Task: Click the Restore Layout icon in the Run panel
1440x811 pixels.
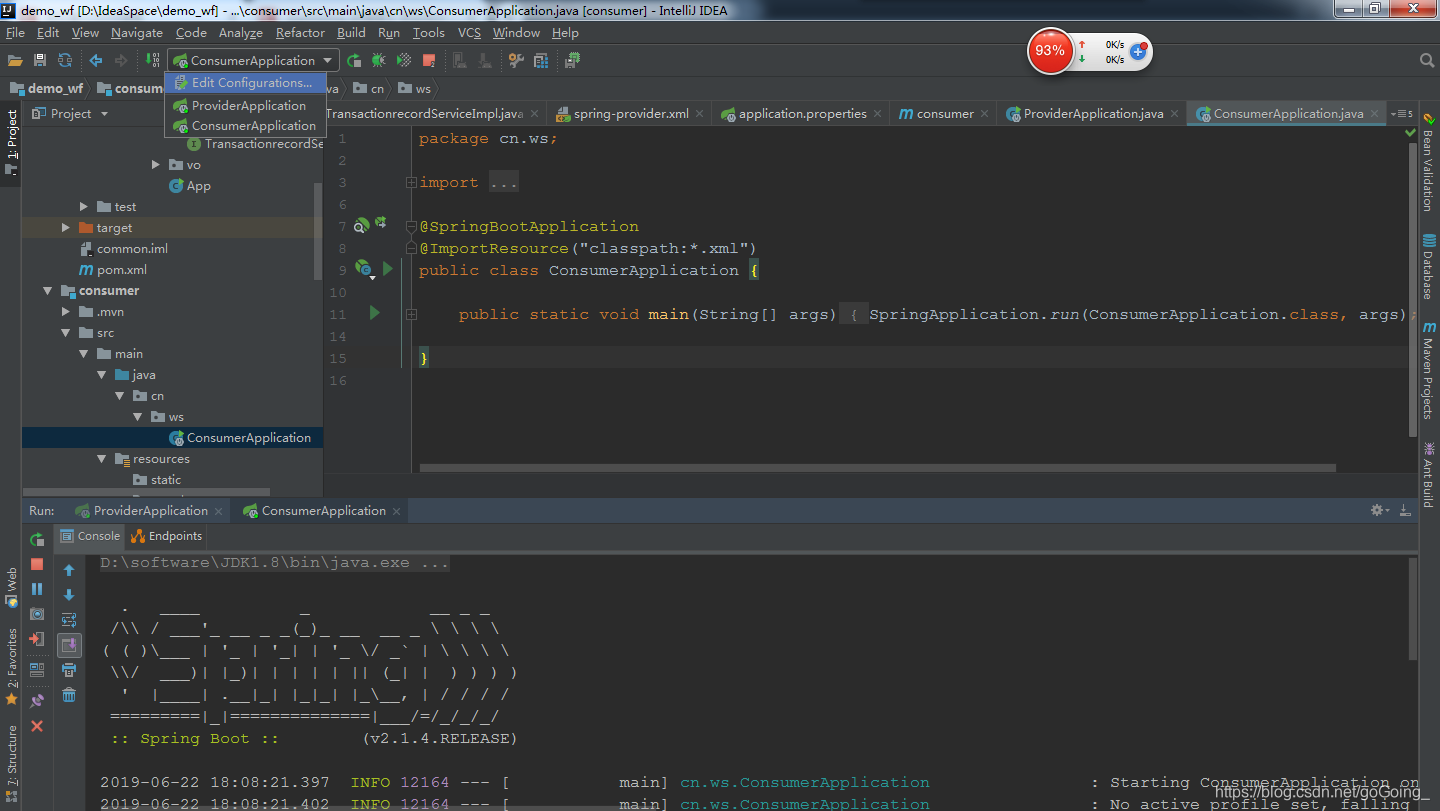Action: pyautogui.click(x=37, y=670)
